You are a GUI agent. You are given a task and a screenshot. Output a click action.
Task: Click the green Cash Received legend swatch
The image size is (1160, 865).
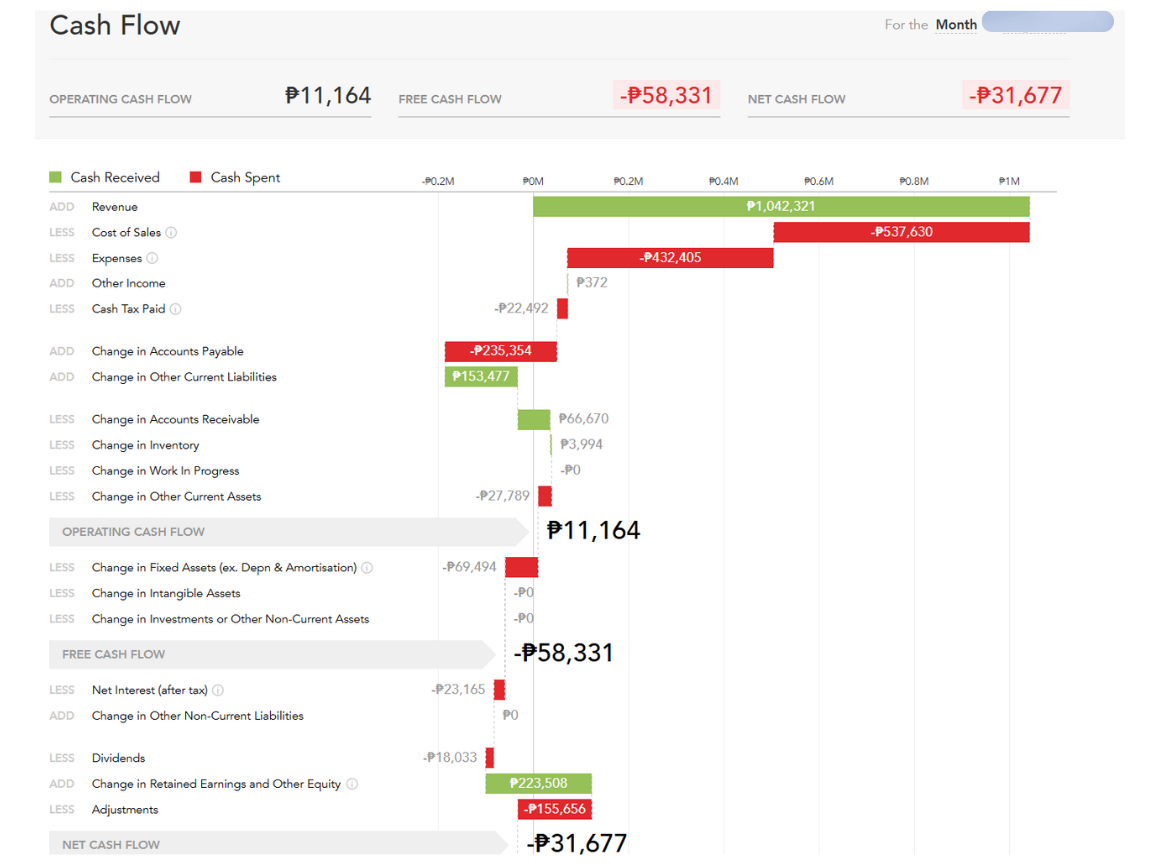(x=55, y=178)
